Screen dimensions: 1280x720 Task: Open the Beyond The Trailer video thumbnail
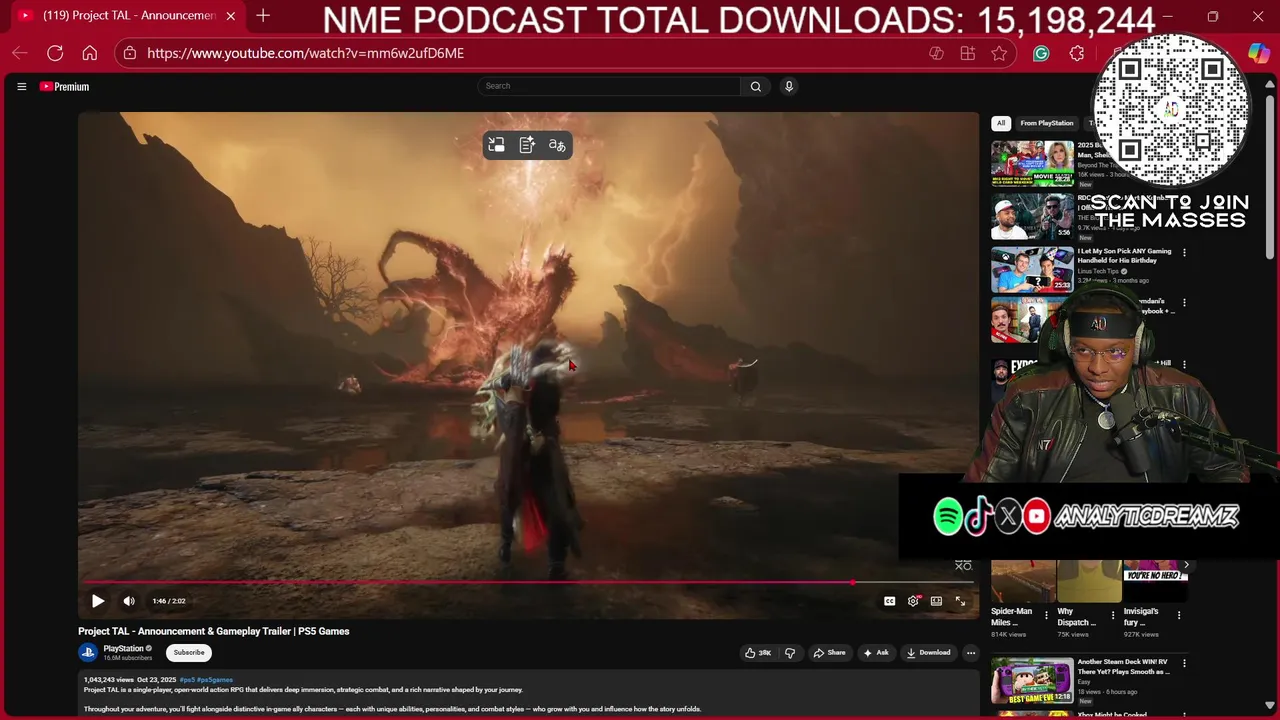coord(1032,164)
